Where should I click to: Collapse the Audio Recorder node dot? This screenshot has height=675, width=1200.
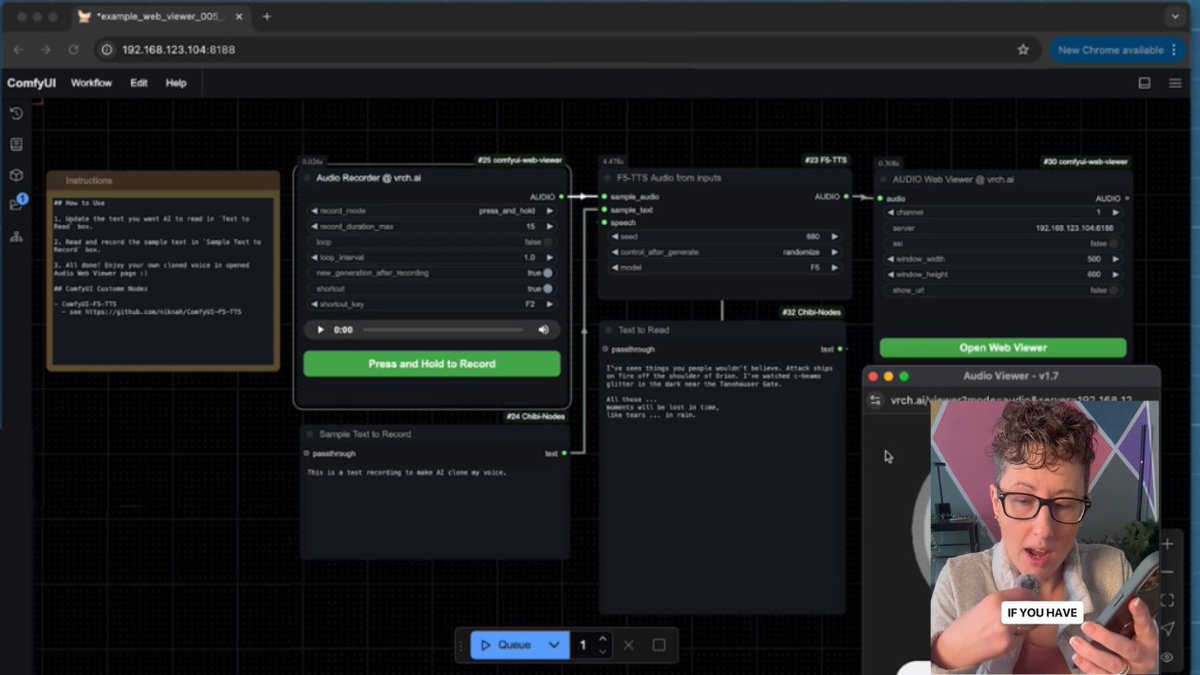point(308,178)
